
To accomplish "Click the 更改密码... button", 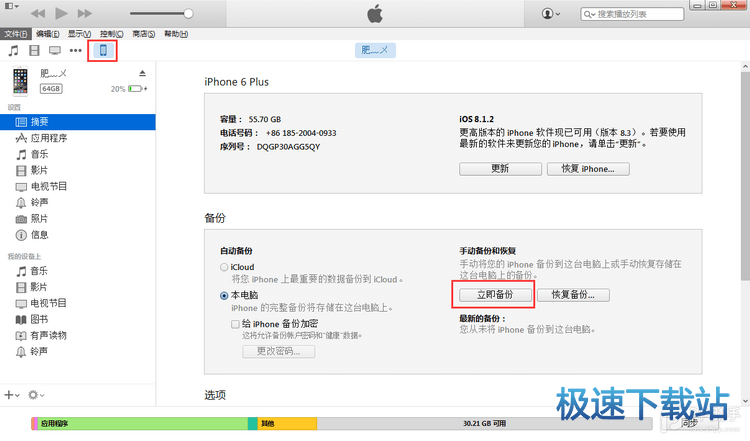I will 278,352.
